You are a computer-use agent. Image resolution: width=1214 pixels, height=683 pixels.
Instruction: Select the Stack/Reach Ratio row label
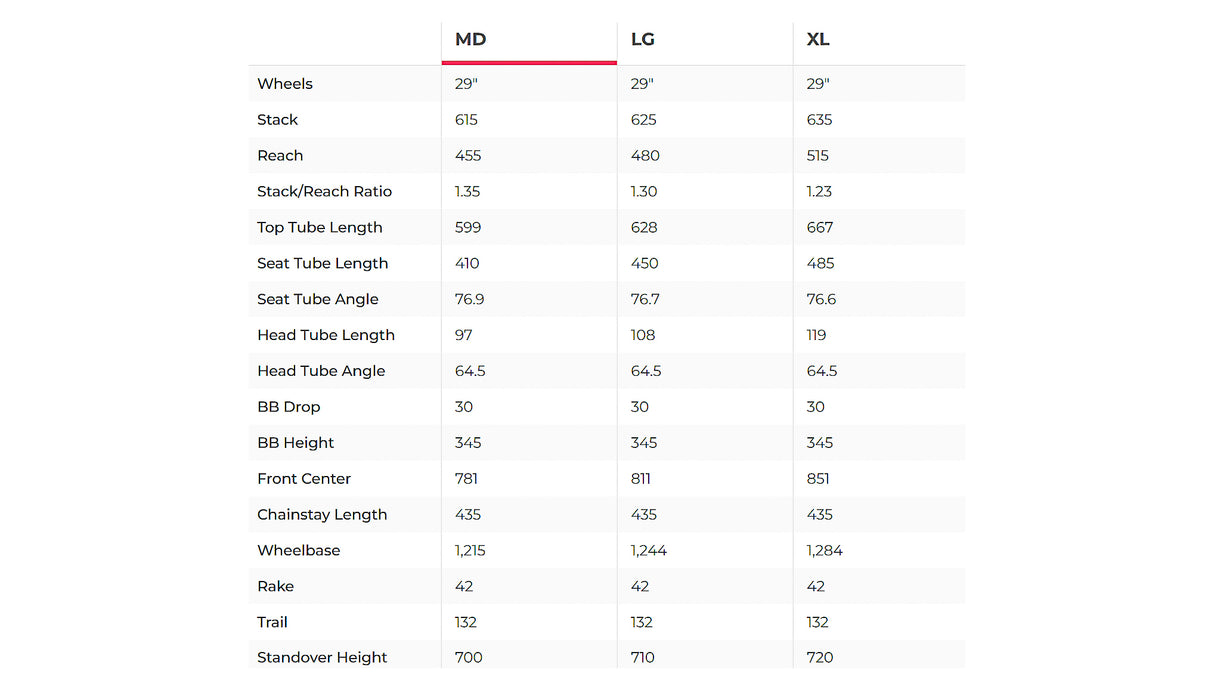click(324, 192)
